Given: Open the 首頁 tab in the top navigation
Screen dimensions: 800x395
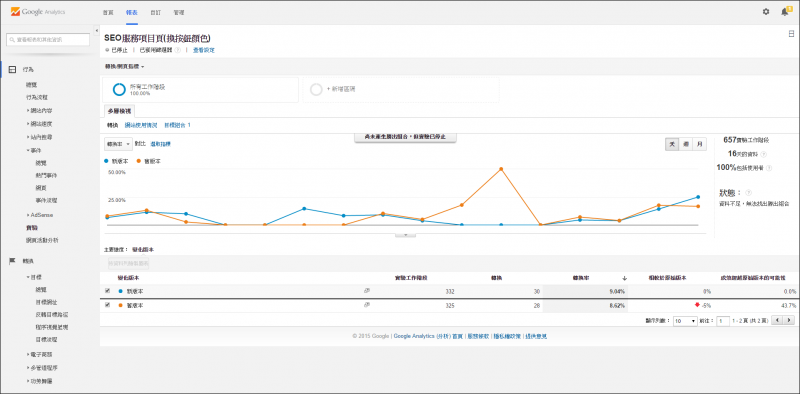Looking at the screenshot, I should (x=108, y=12).
